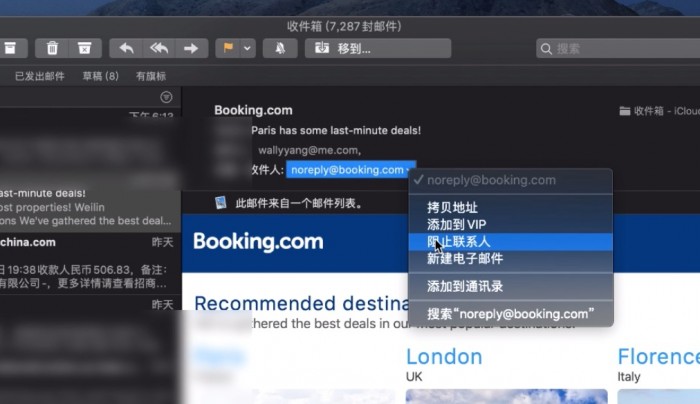This screenshot has width=700, height=404.
Task: Toggle message list filter icon
Action: pos(166,97)
